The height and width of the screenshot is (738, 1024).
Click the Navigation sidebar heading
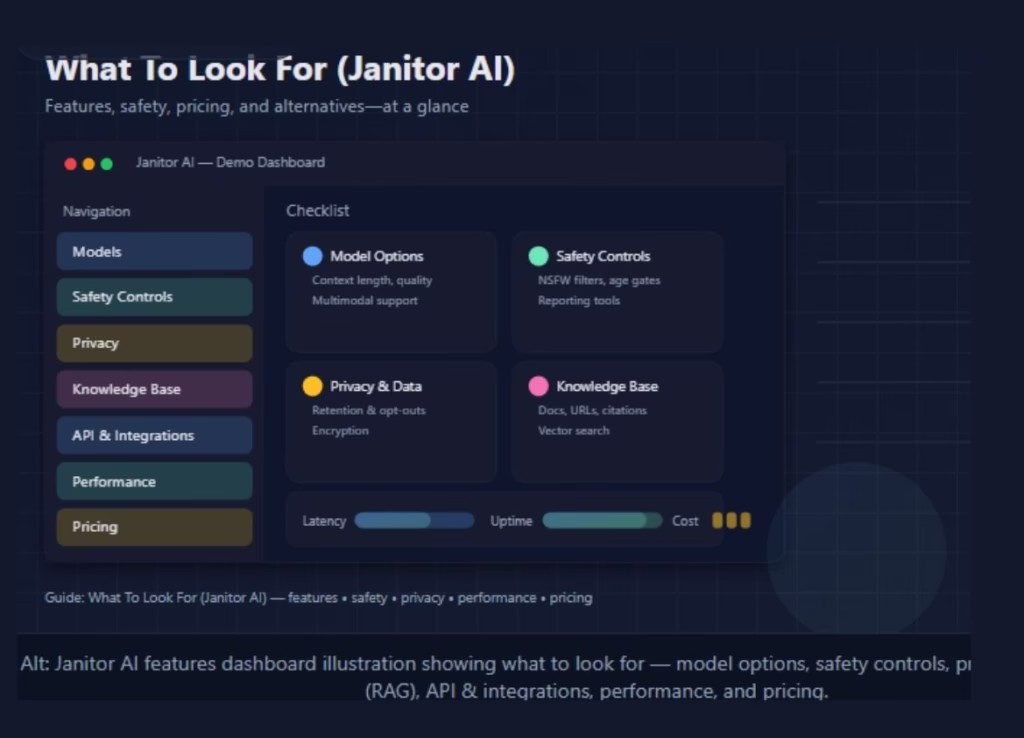[96, 211]
